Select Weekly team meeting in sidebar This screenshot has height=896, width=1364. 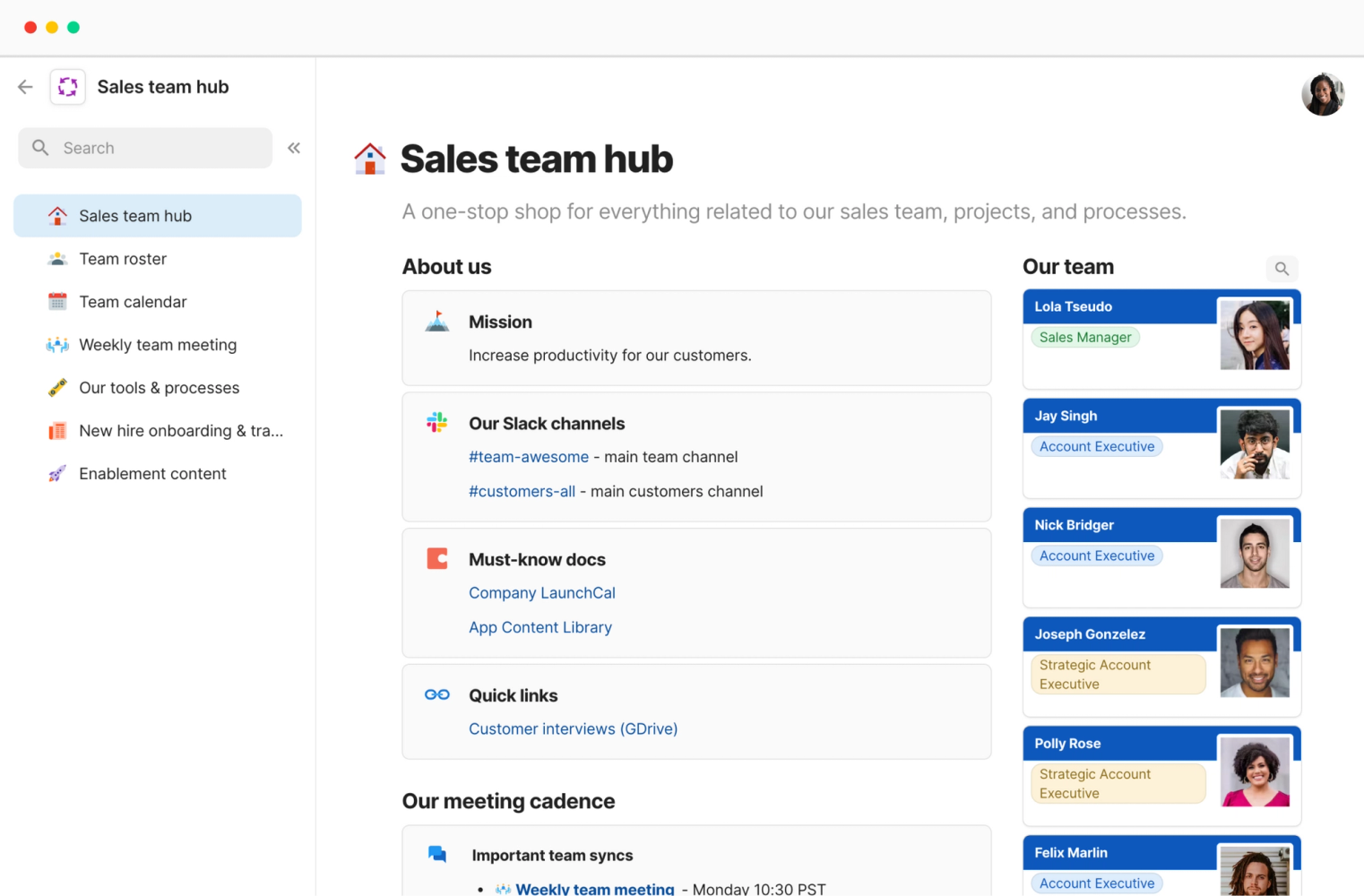click(x=158, y=345)
